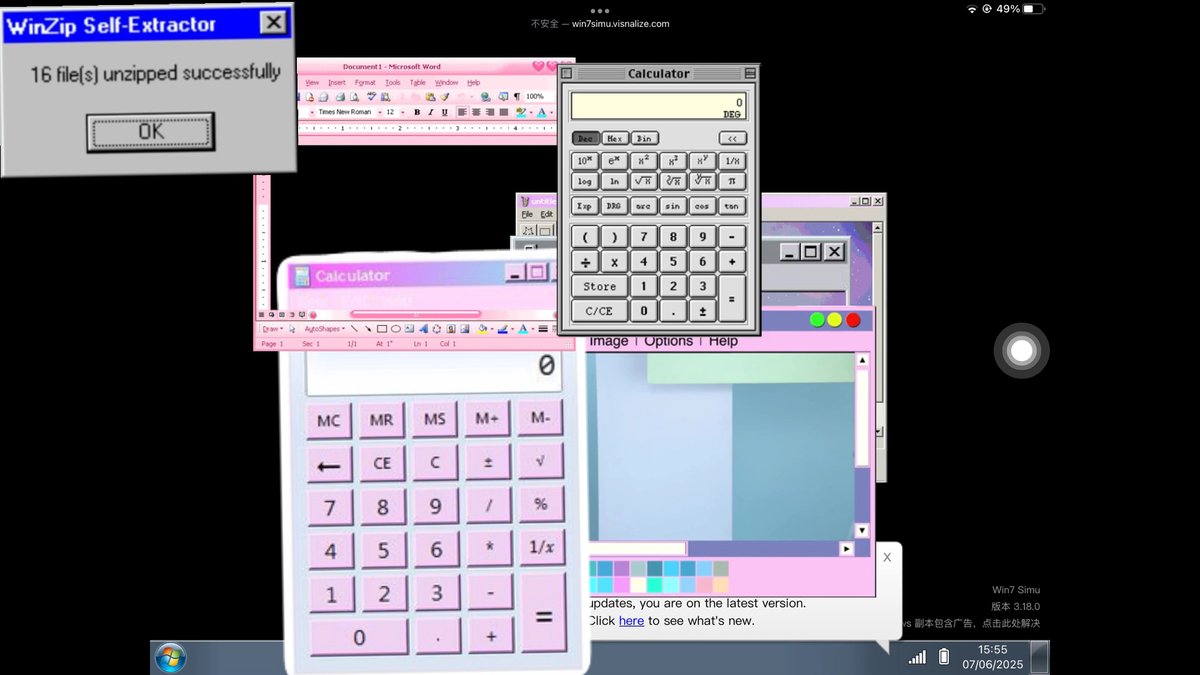Open the highlight color dropdown arrow in Word
Viewport: 1200px width, 675px height.
click(x=531, y=113)
